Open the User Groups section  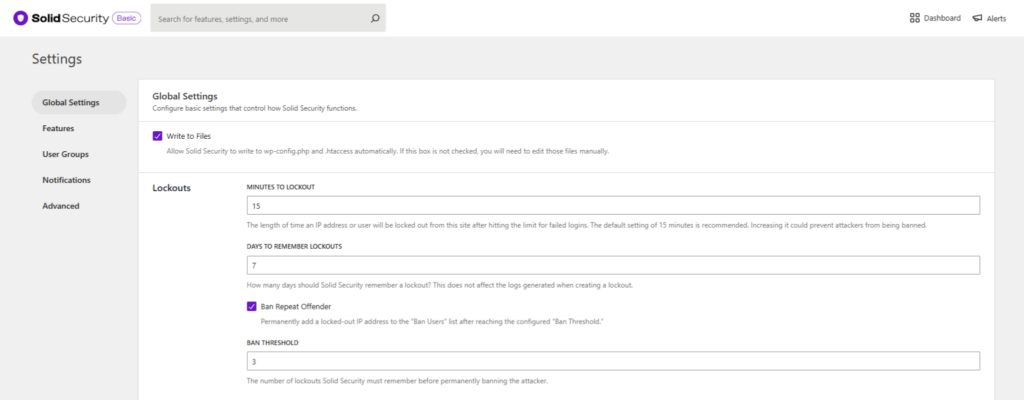tap(65, 154)
